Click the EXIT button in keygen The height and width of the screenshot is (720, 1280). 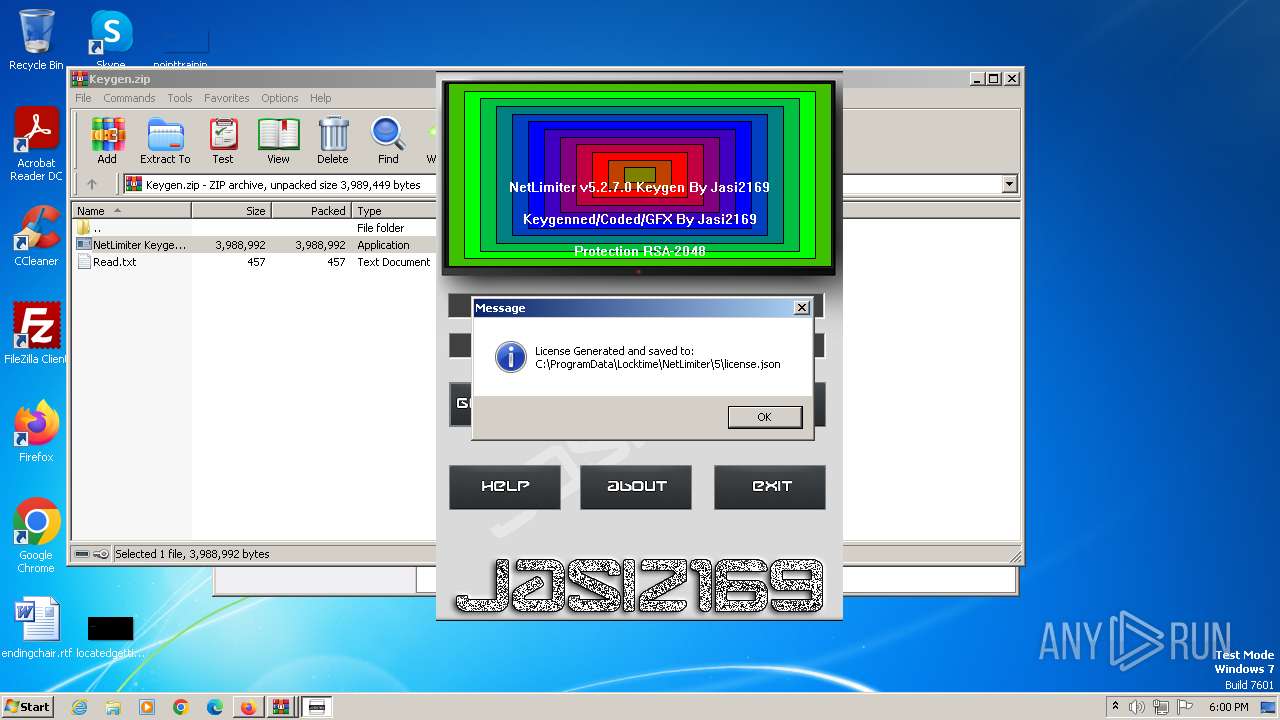(770, 487)
